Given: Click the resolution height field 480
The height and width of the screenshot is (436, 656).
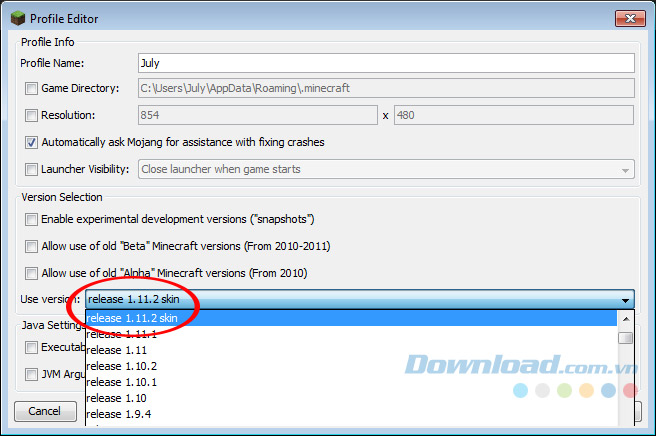Looking at the screenshot, I should tap(514, 115).
